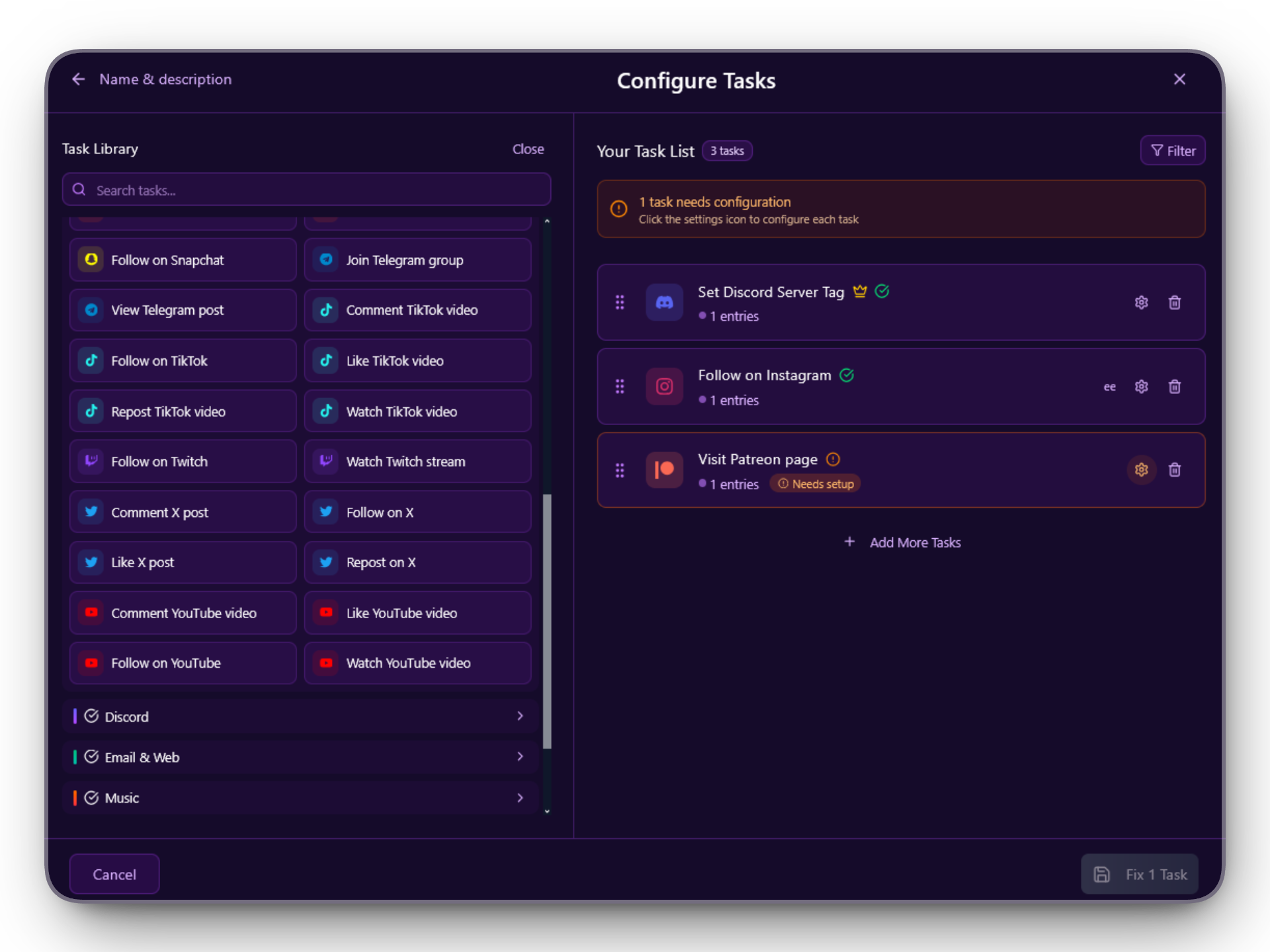Click Add More Tasks
This screenshot has height=952, width=1270.
point(902,542)
